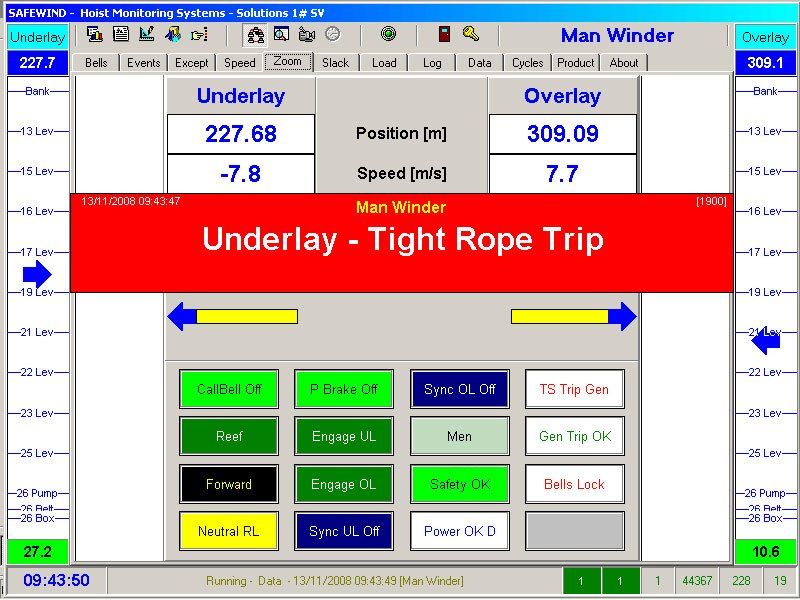Click the Underlay position value 227.68
The image size is (800, 600).
tap(241, 134)
